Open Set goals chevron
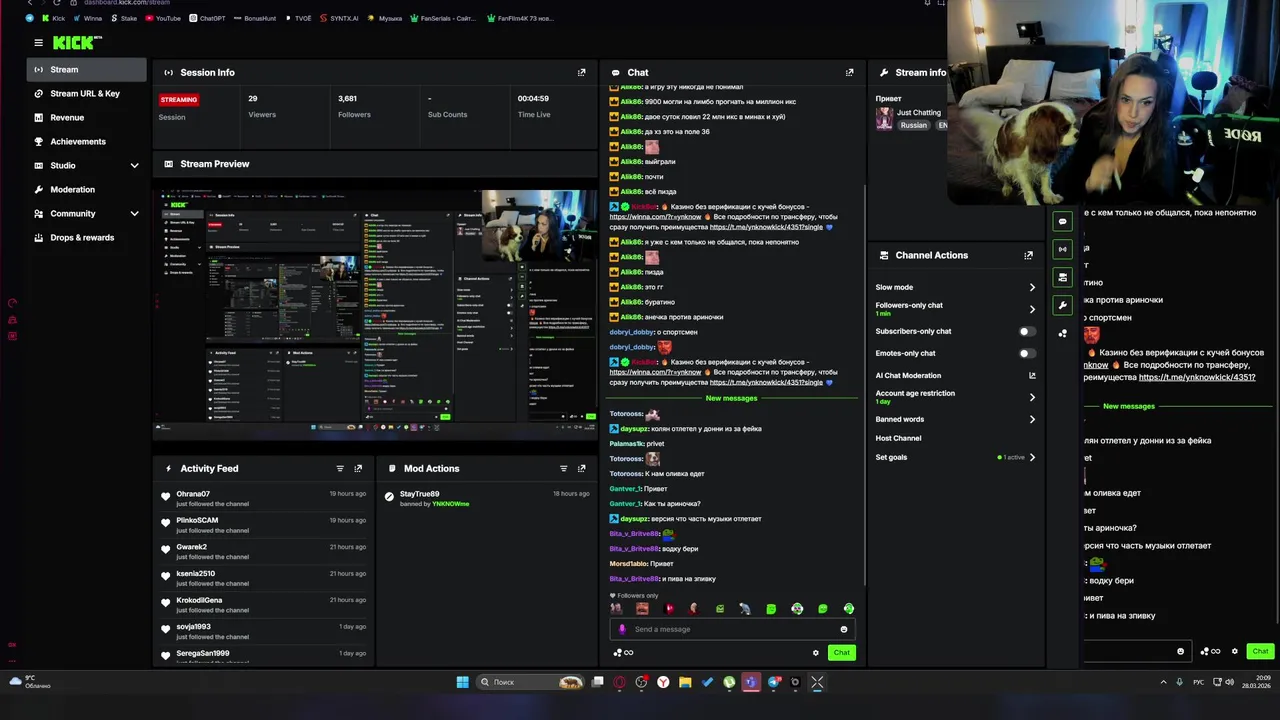 click(1032, 457)
